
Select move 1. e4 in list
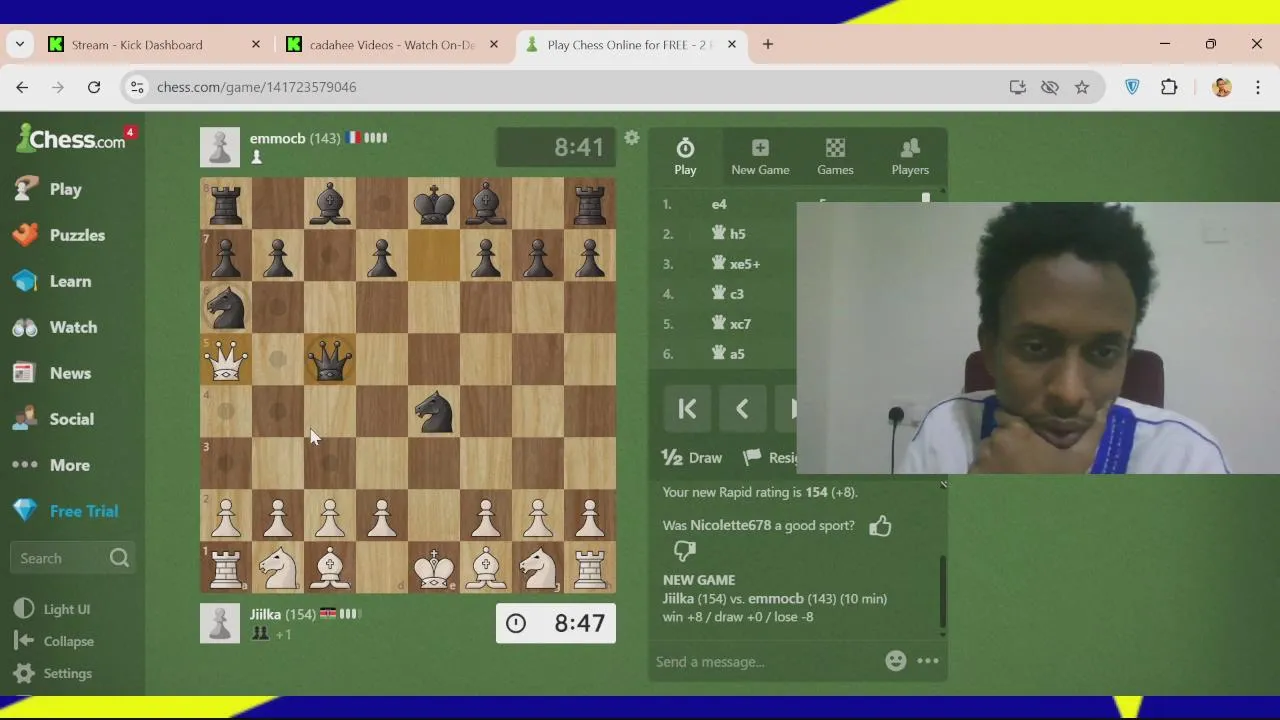click(719, 204)
